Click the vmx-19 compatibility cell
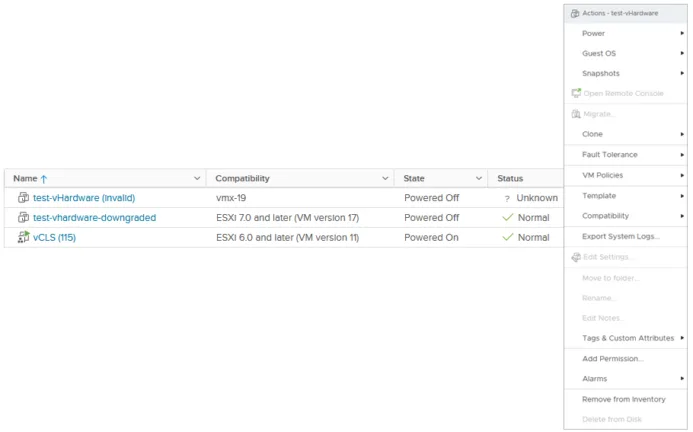693x432 pixels. [231, 198]
